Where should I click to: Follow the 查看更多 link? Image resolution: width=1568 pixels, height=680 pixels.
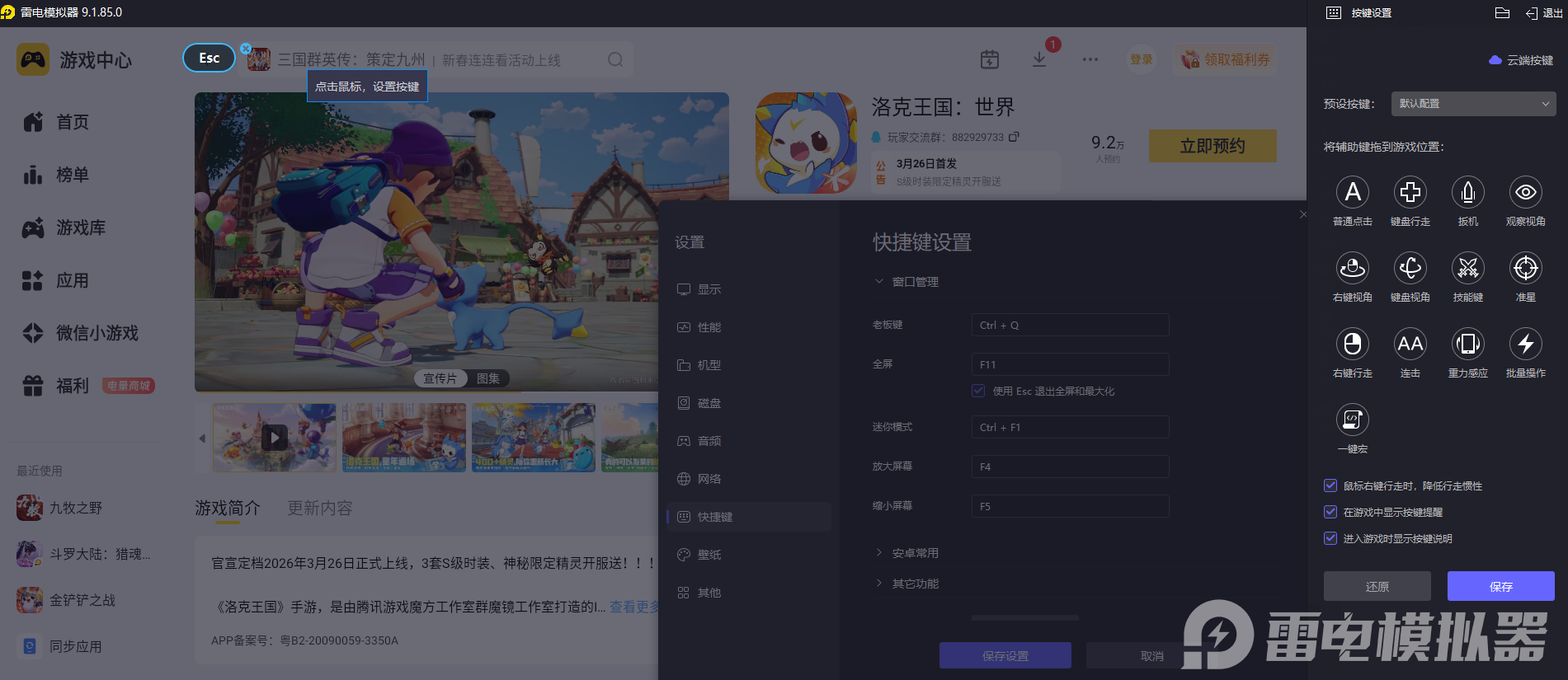point(634,607)
